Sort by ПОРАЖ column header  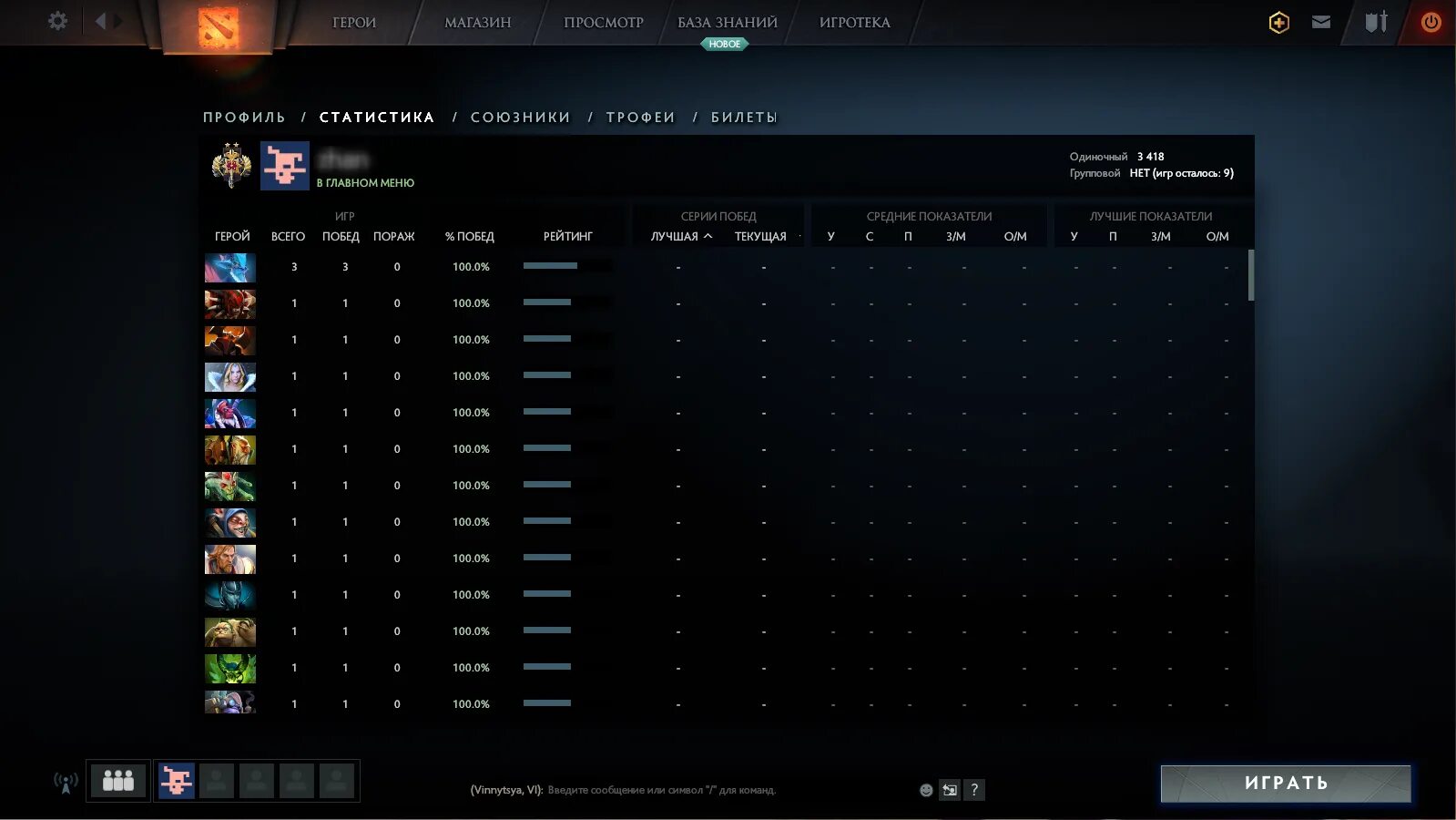[x=394, y=237]
